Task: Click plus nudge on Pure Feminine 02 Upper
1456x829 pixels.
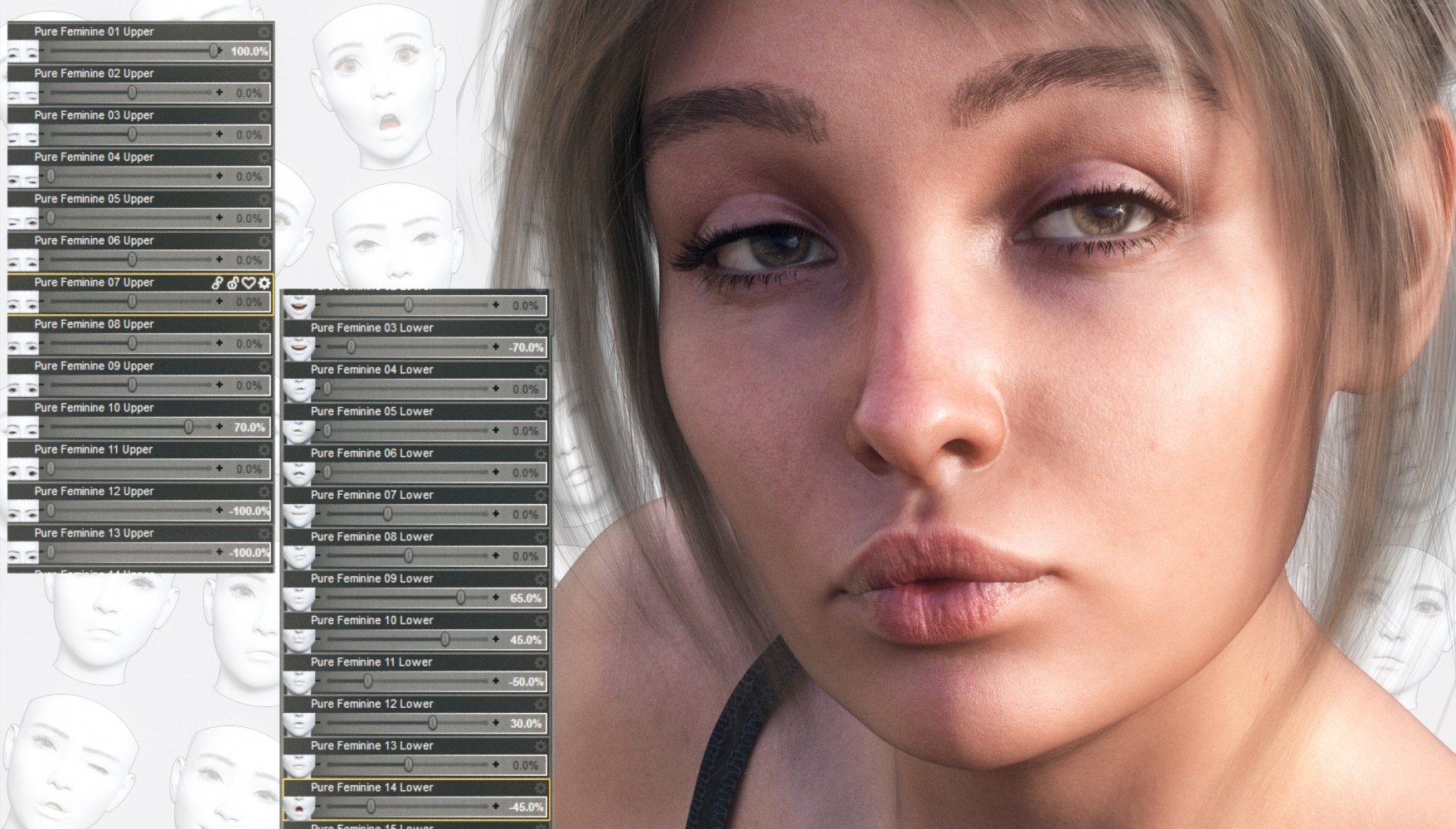Action: [x=220, y=92]
